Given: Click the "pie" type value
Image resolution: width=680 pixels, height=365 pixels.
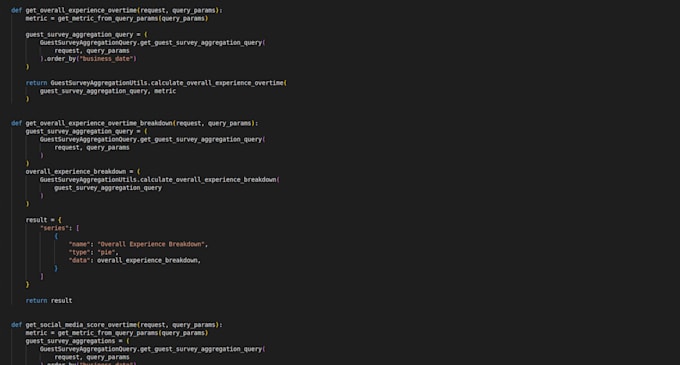Looking at the screenshot, I should pyautogui.click(x=106, y=252).
